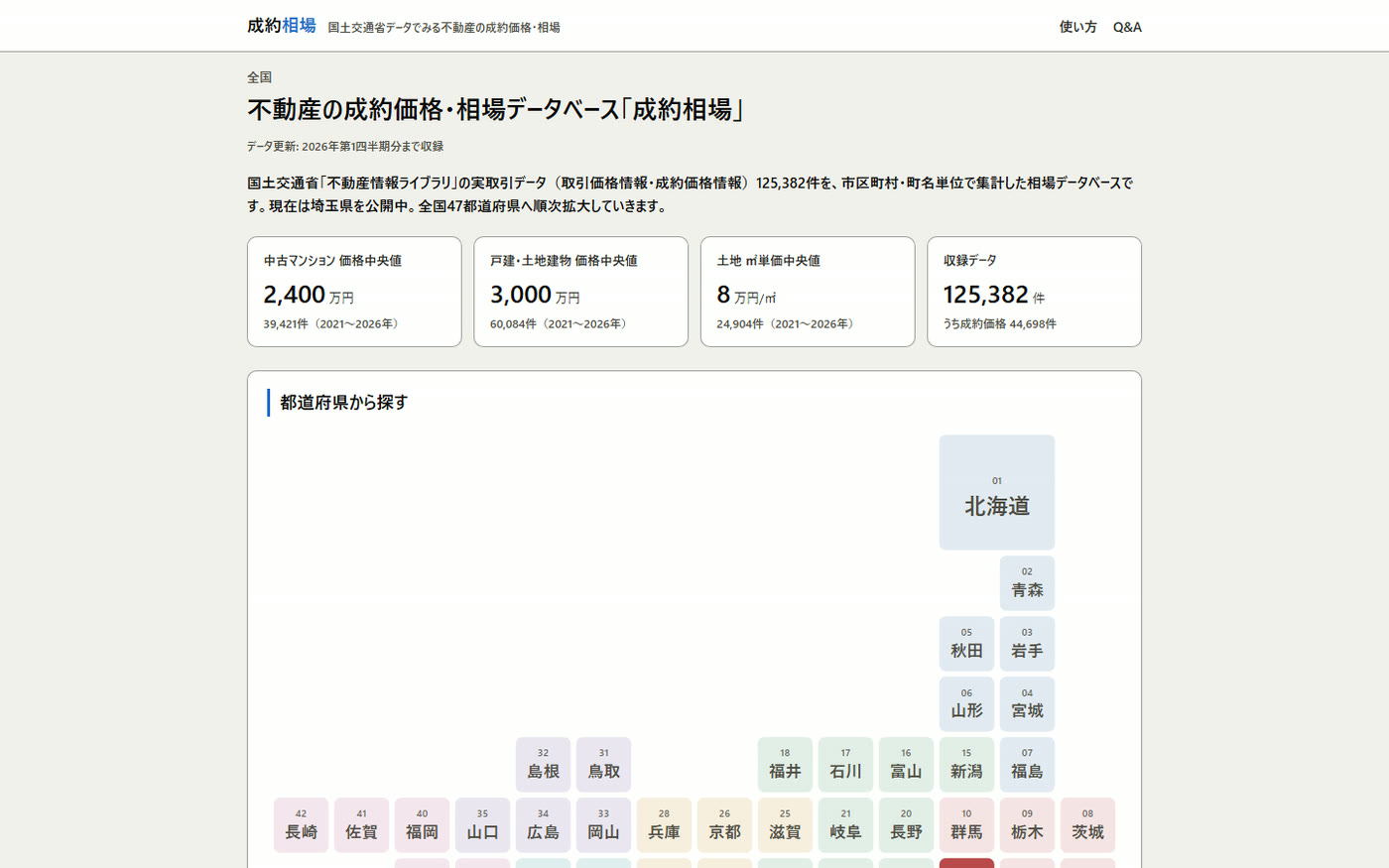
Task: Go to 岐阜 prefecture tile
Action: tap(845, 825)
